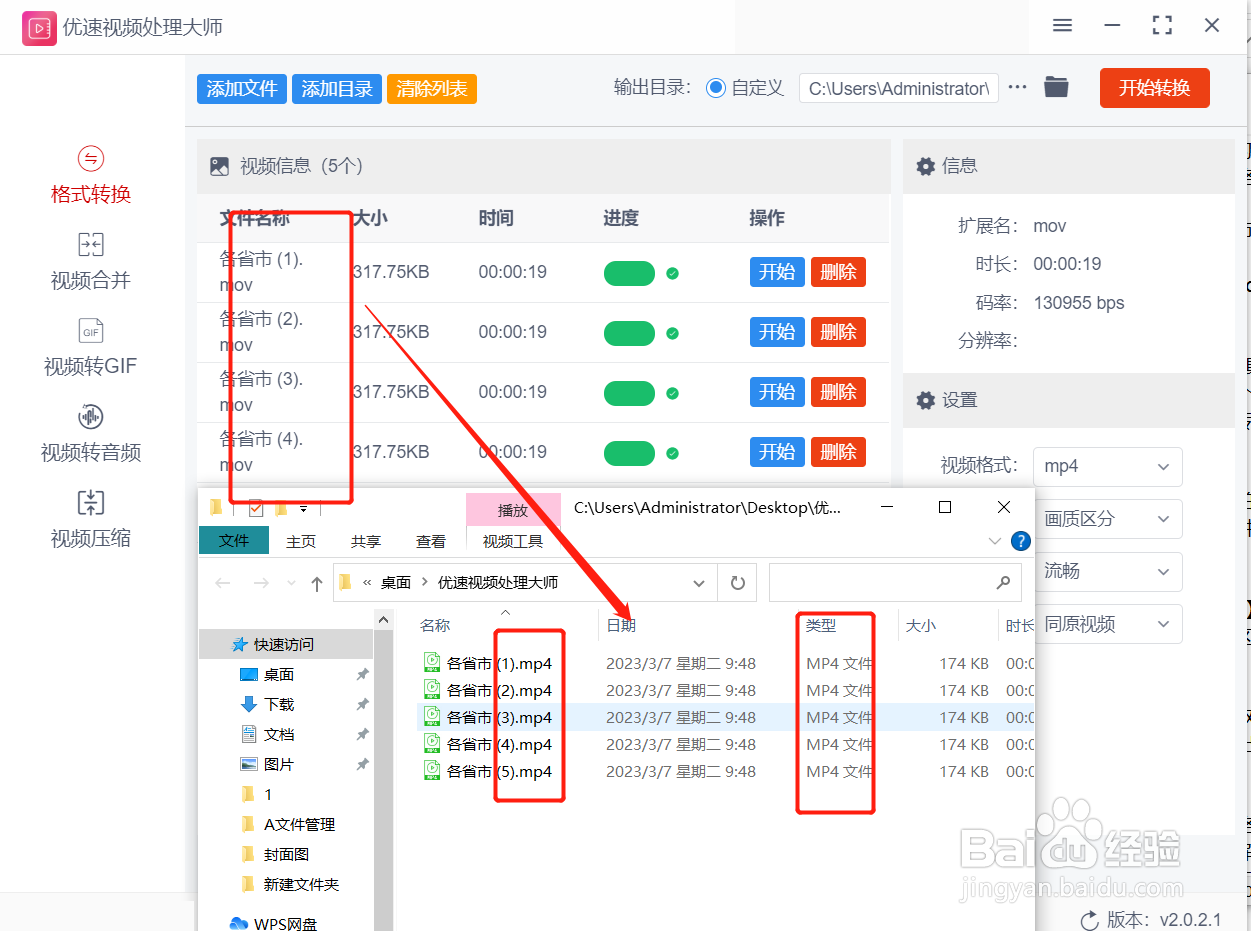This screenshot has width=1251, height=931.
Task: Open the 文件 tab in Explorer
Action: (234, 541)
